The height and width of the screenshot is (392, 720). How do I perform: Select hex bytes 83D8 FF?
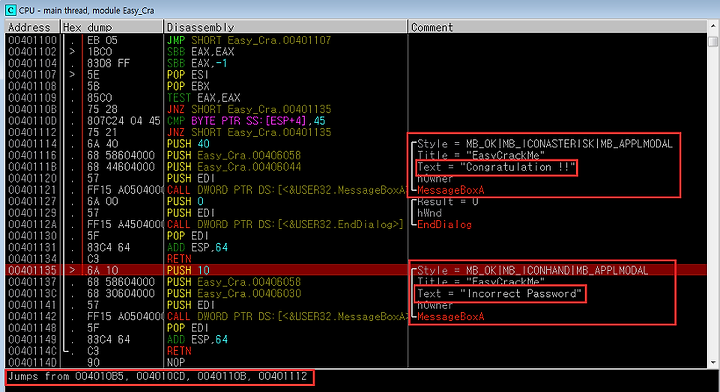click(x=108, y=63)
